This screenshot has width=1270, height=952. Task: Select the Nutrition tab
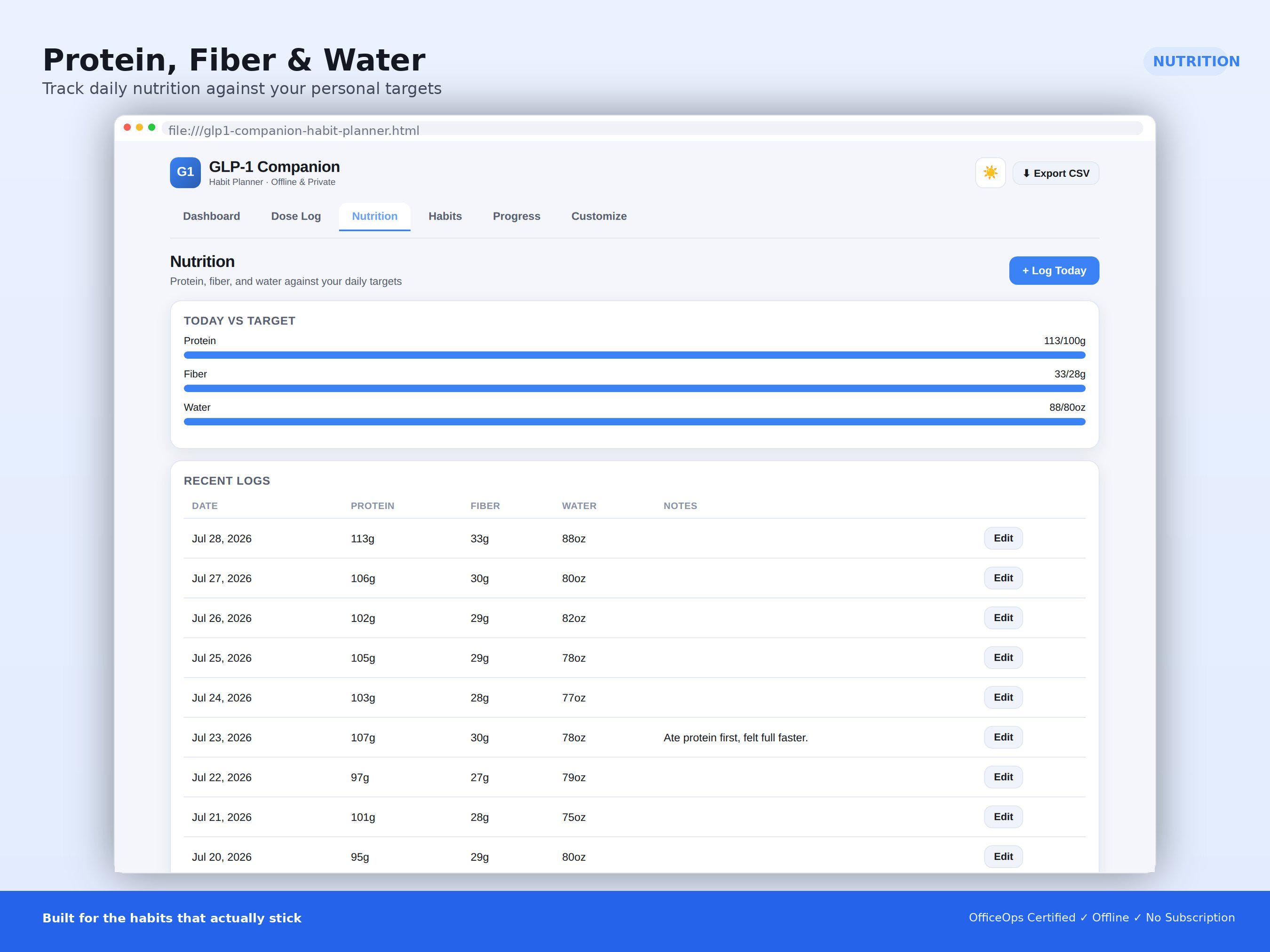pyautogui.click(x=374, y=216)
